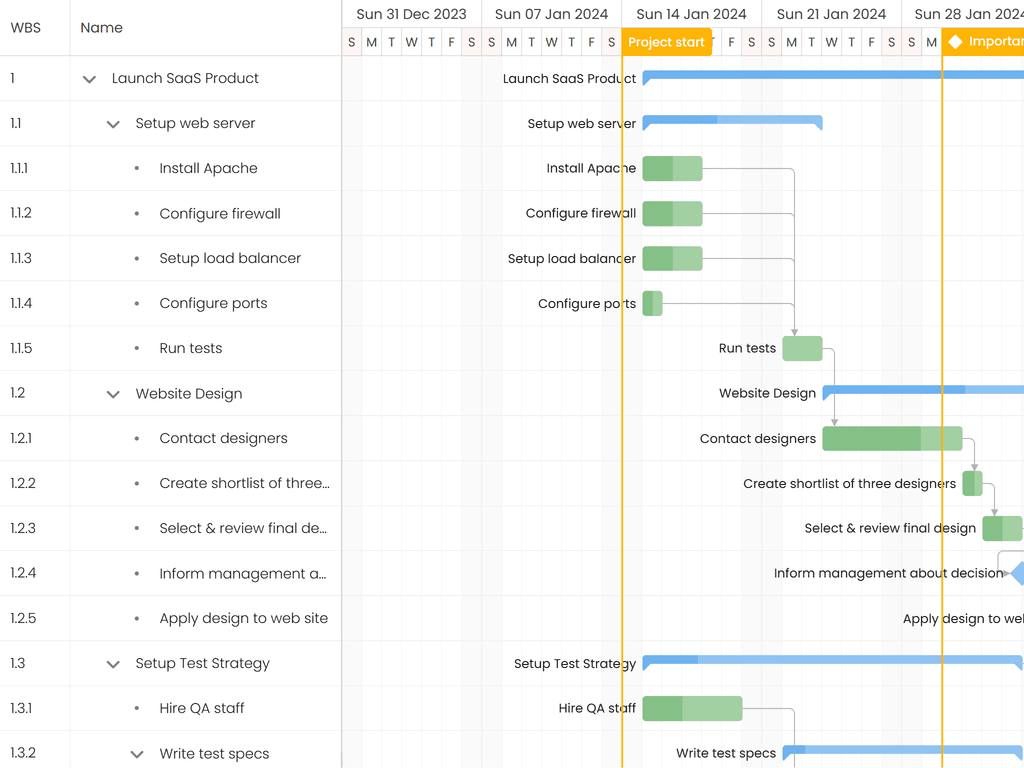Image resolution: width=1024 pixels, height=768 pixels.
Task: Click the WBS column header
Action: (x=26, y=28)
